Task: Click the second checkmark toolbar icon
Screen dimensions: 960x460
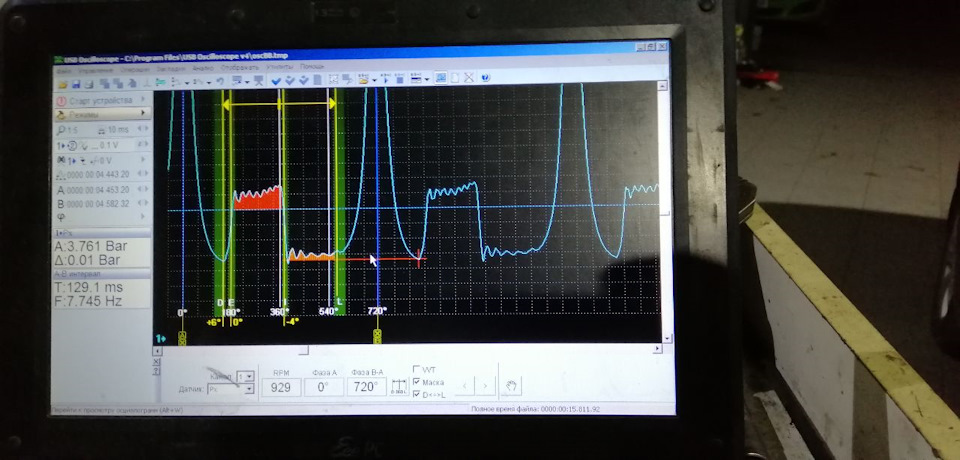Action: pyautogui.click(x=290, y=80)
